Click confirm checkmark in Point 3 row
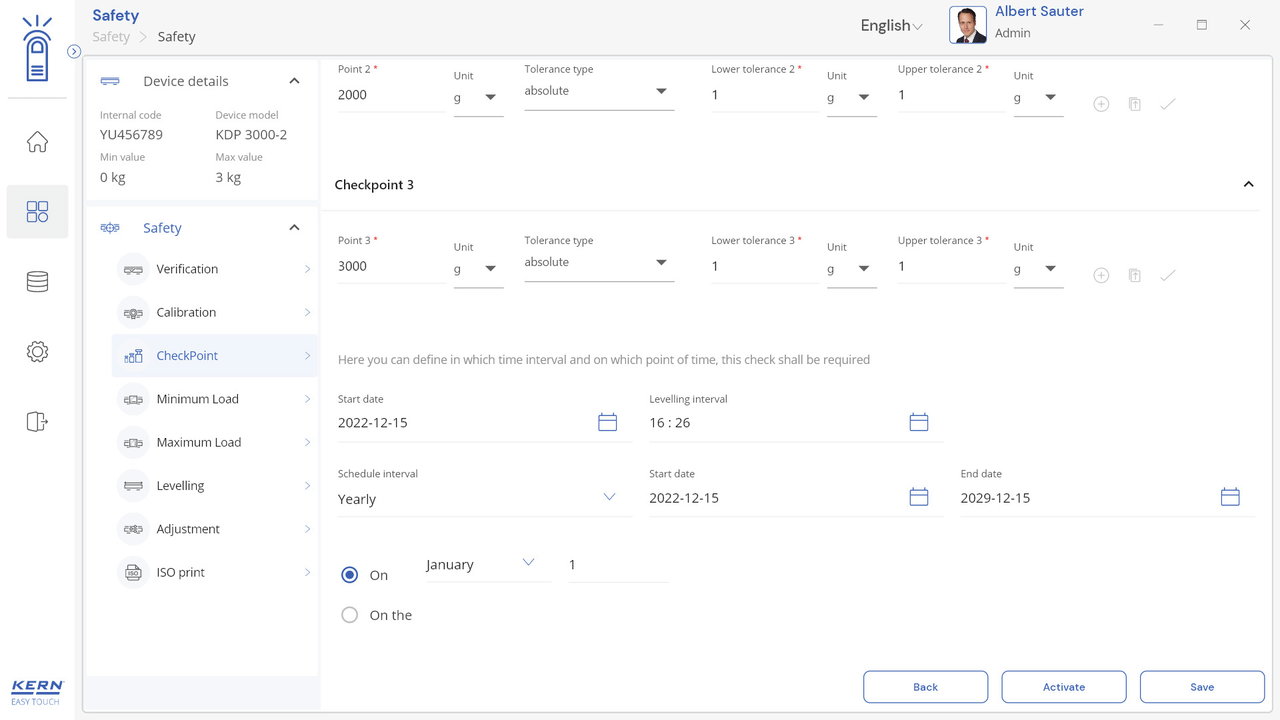Screen dimensions: 1280x720 [x=1168, y=275]
